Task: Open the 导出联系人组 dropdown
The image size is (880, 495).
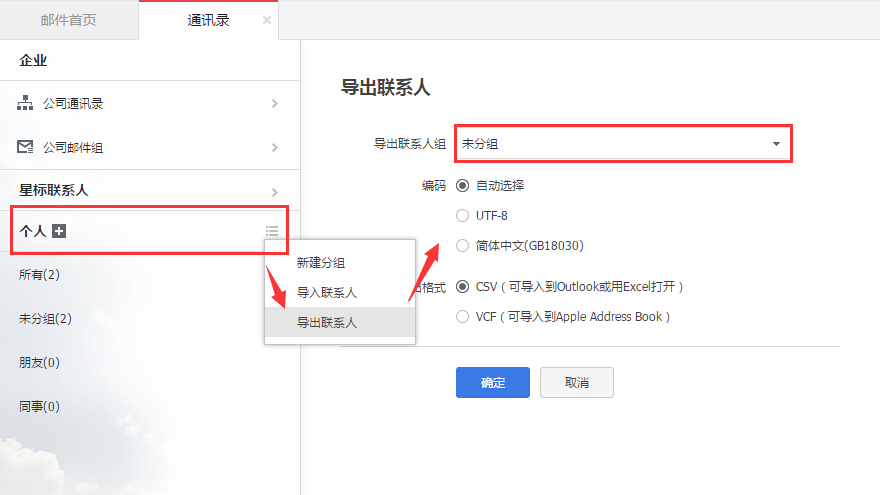Action: click(x=623, y=144)
